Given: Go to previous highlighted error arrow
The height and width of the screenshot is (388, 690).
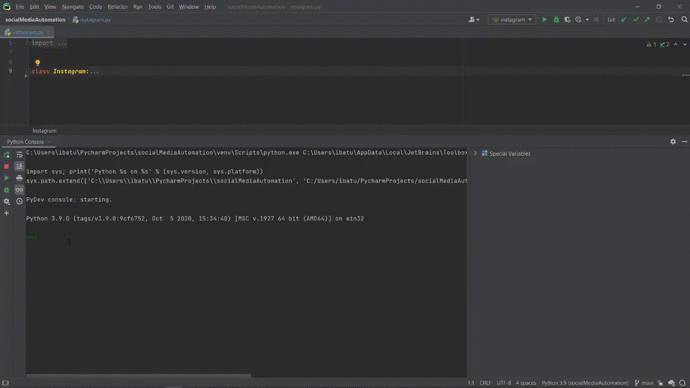Looking at the screenshot, I should click(675, 44).
